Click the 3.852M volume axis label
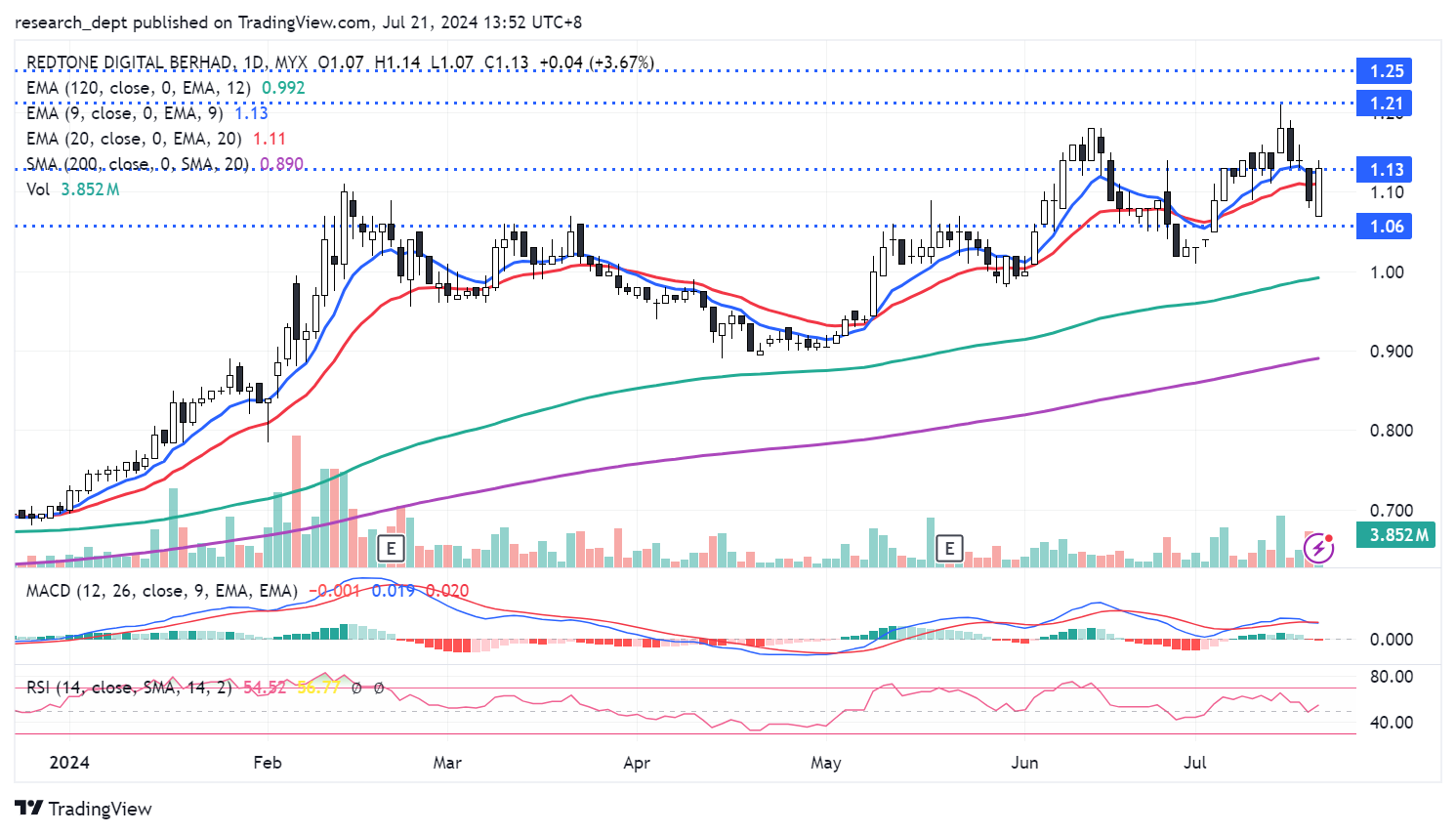Screen dimensions: 1456x834 coord(1397,535)
